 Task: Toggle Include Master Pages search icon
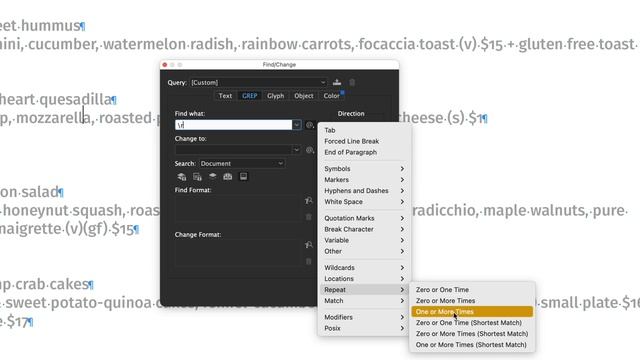click(x=228, y=177)
